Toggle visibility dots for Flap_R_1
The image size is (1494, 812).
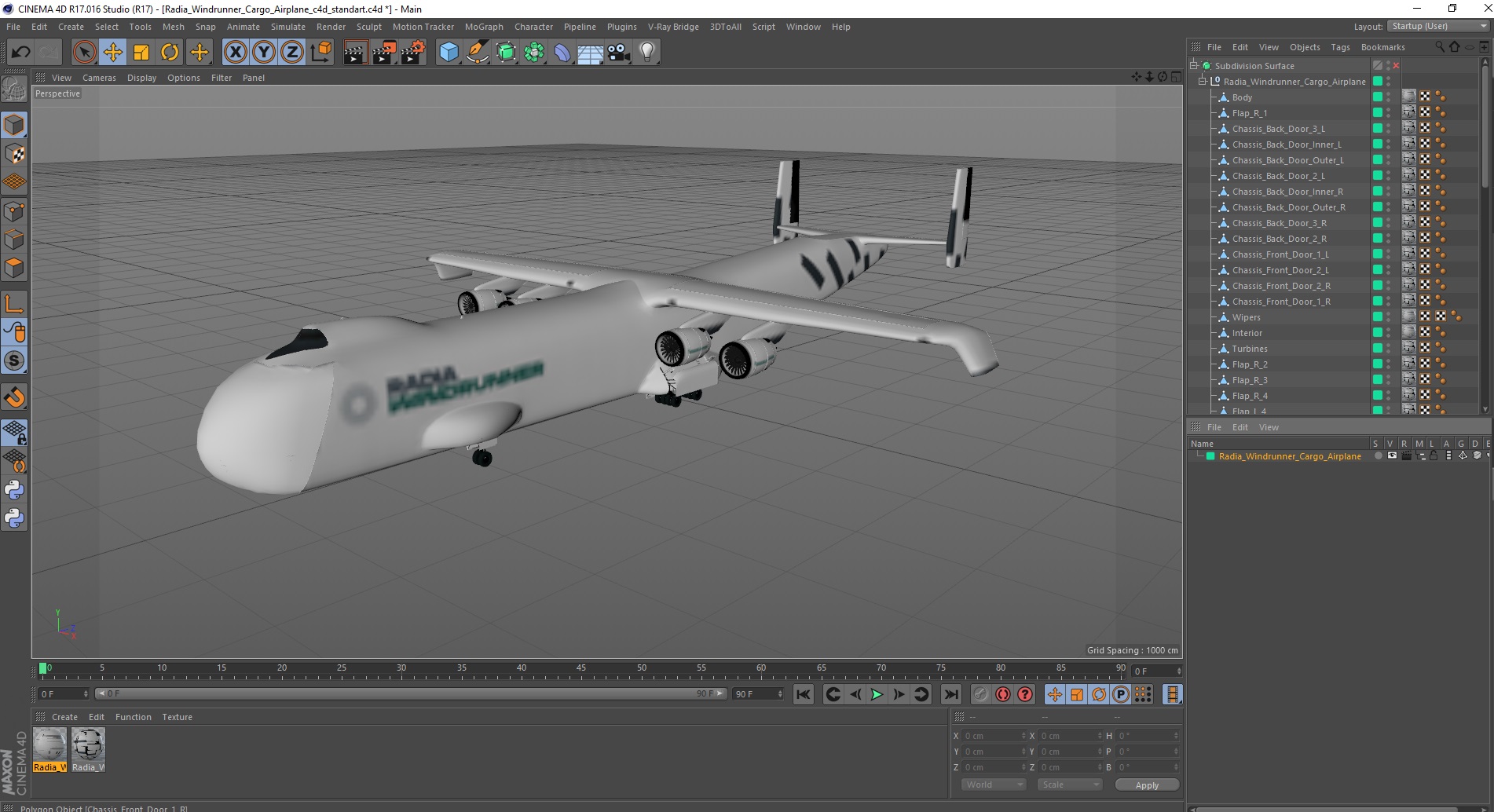[1389, 113]
